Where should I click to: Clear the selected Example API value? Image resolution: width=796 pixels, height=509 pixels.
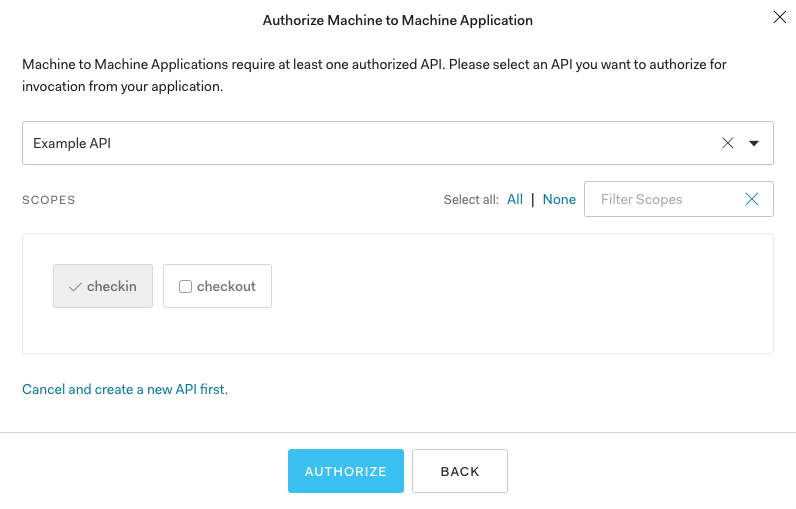point(727,143)
